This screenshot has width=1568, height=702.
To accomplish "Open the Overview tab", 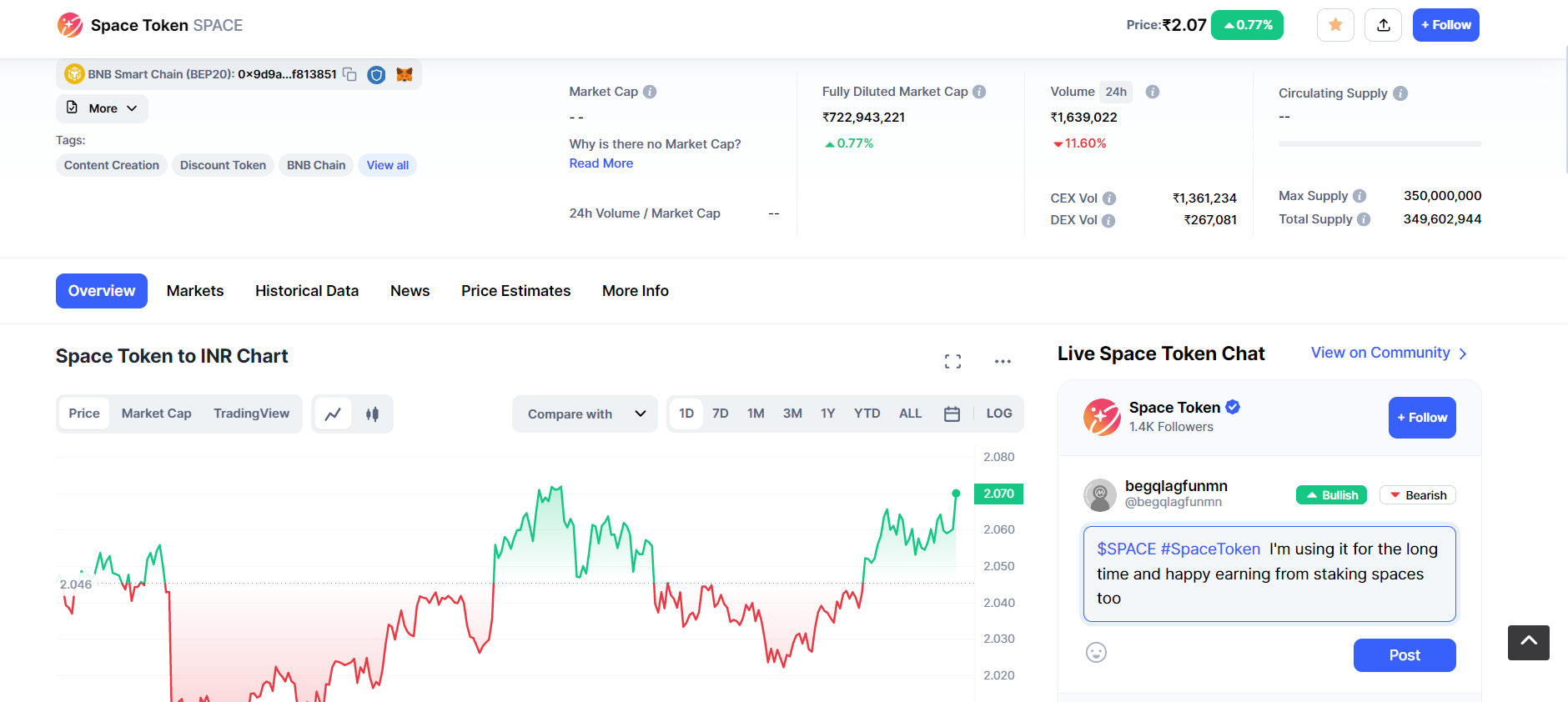I will (102, 291).
